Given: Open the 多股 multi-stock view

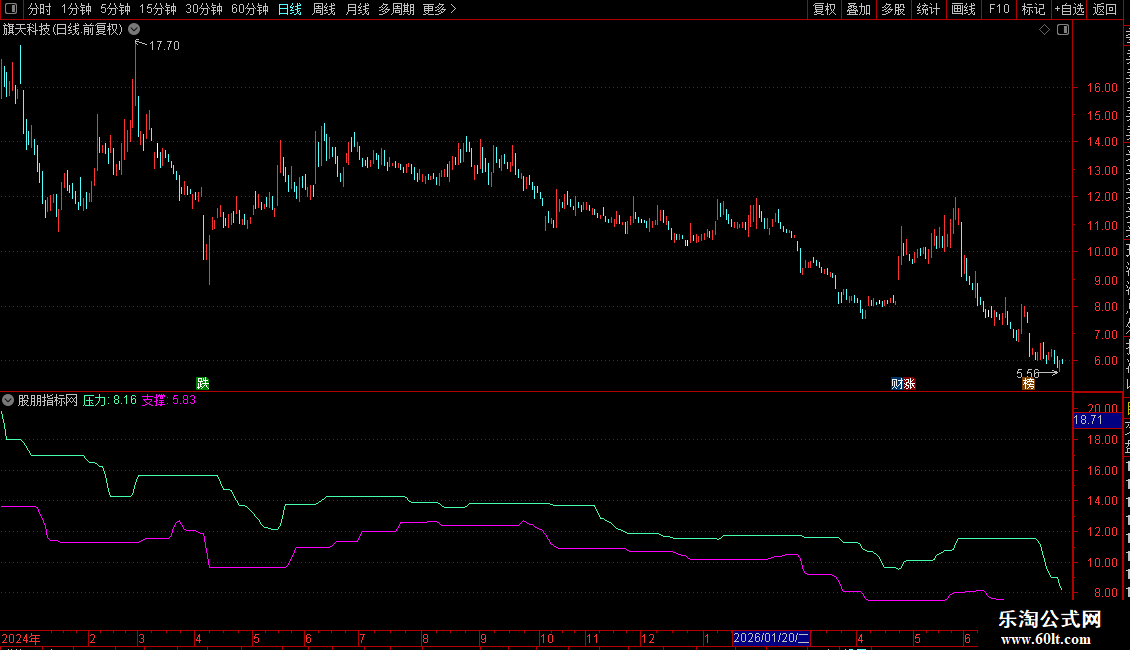Looking at the screenshot, I should (x=893, y=9).
